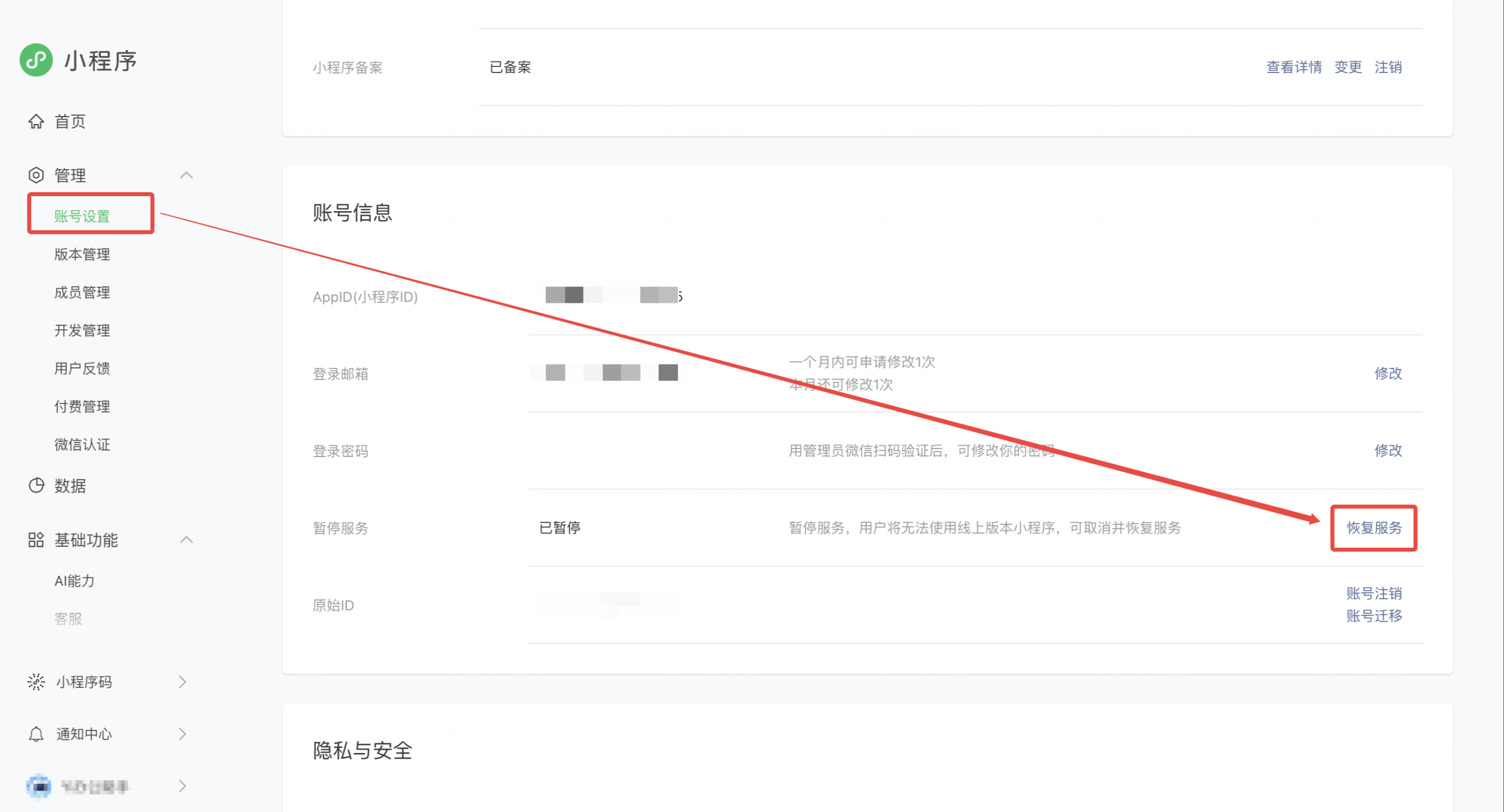Expand the account profile arrow
Screen dimensions: 1504x812
pos(183,786)
